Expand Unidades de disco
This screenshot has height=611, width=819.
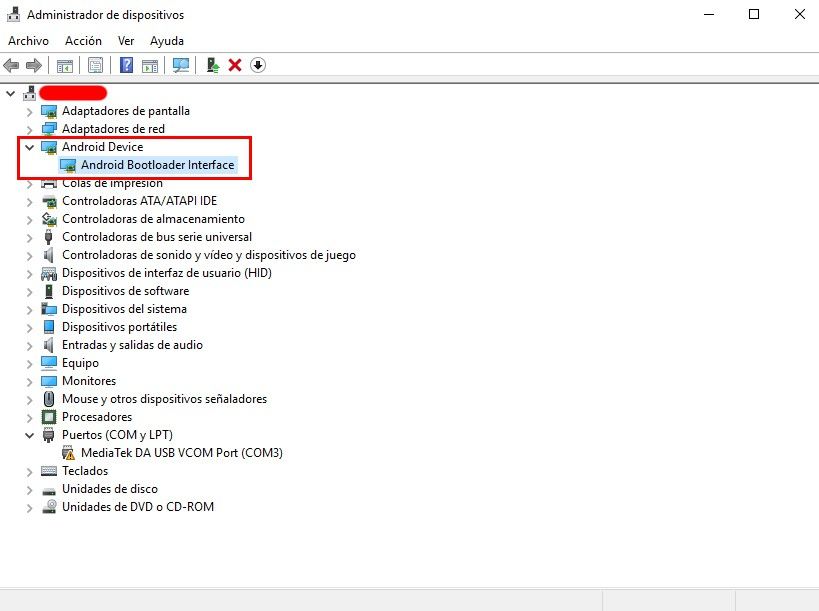click(x=30, y=490)
